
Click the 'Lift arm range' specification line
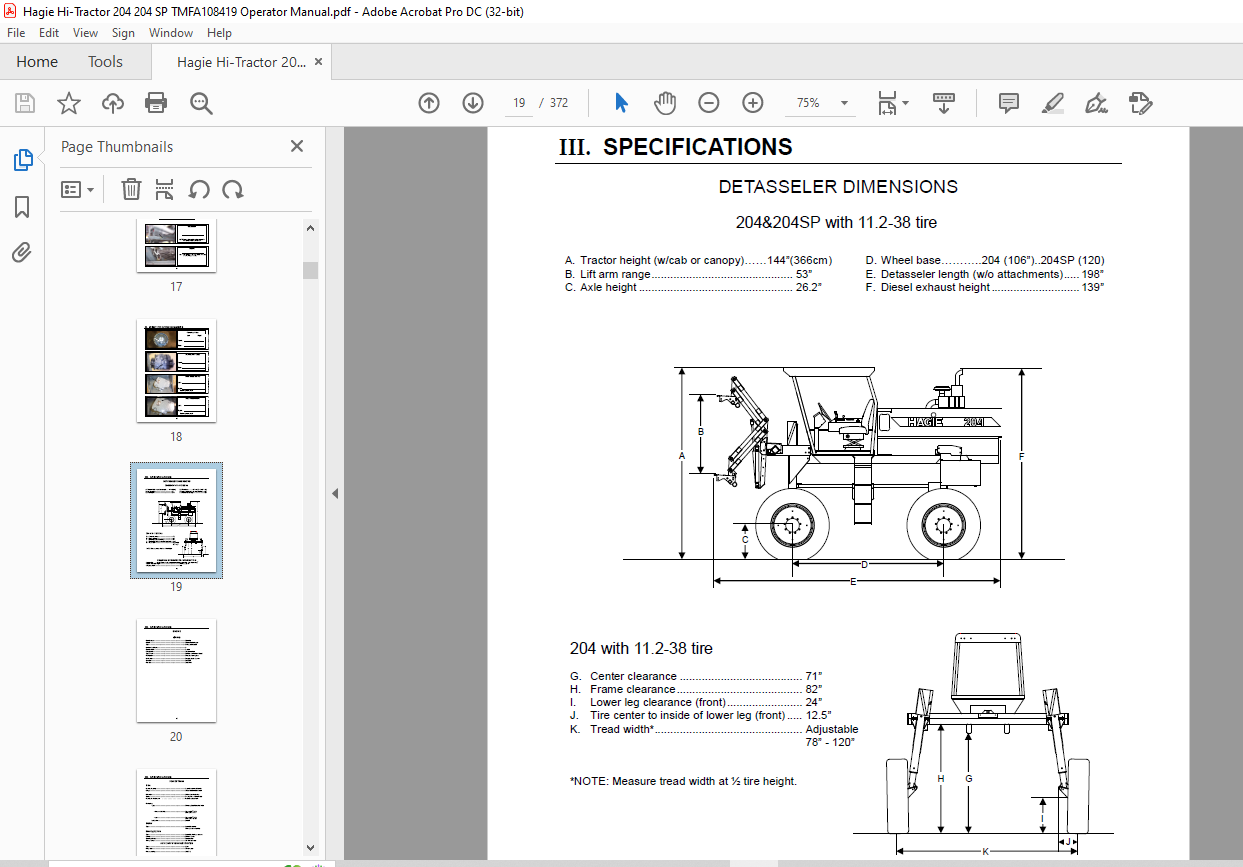693,274
